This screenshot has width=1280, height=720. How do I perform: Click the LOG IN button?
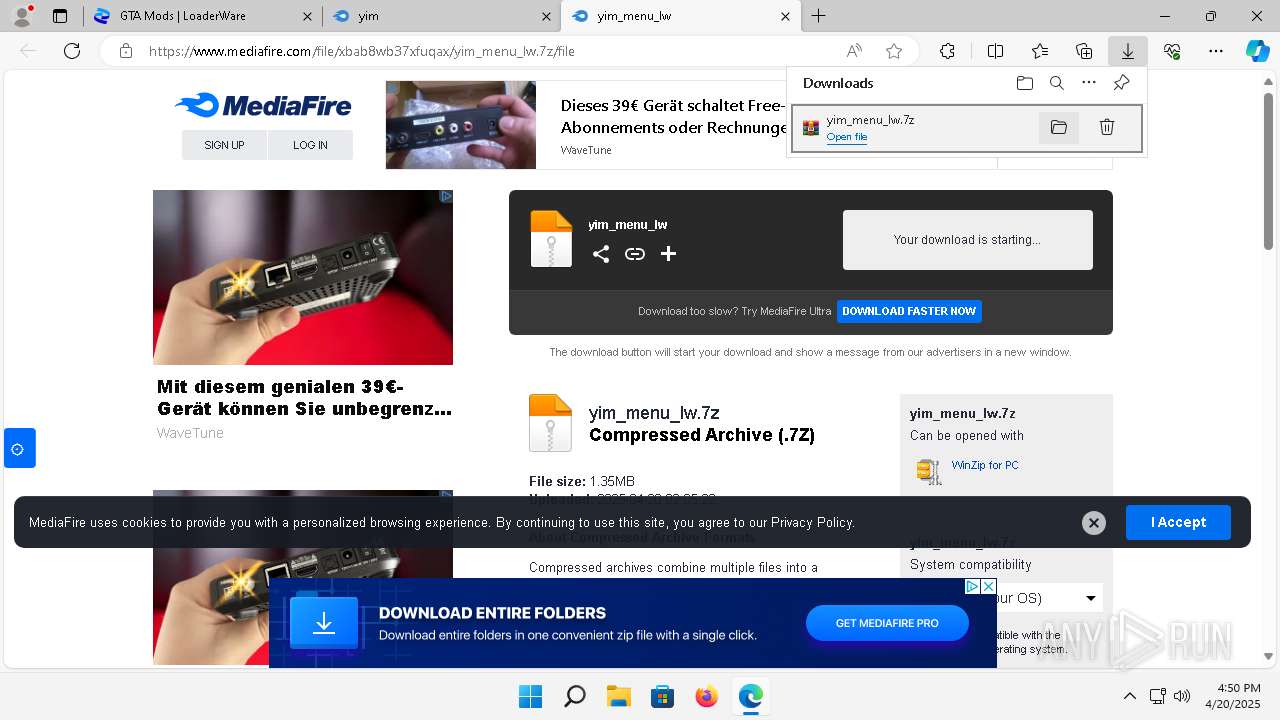310,145
